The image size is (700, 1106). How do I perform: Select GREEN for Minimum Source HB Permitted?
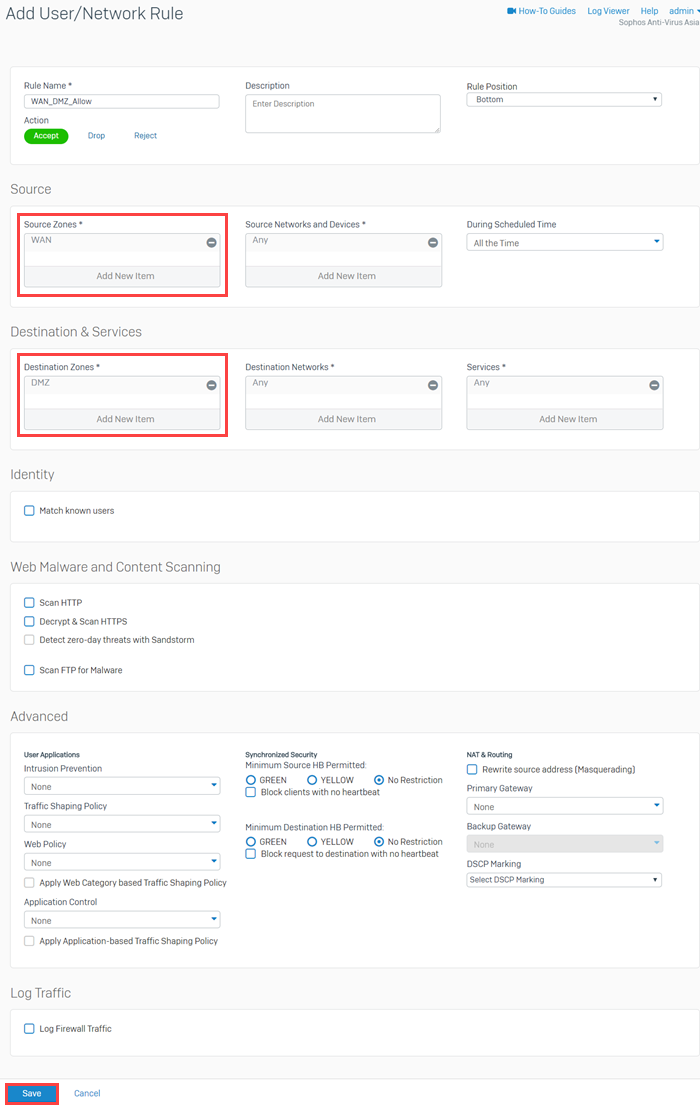(253, 780)
